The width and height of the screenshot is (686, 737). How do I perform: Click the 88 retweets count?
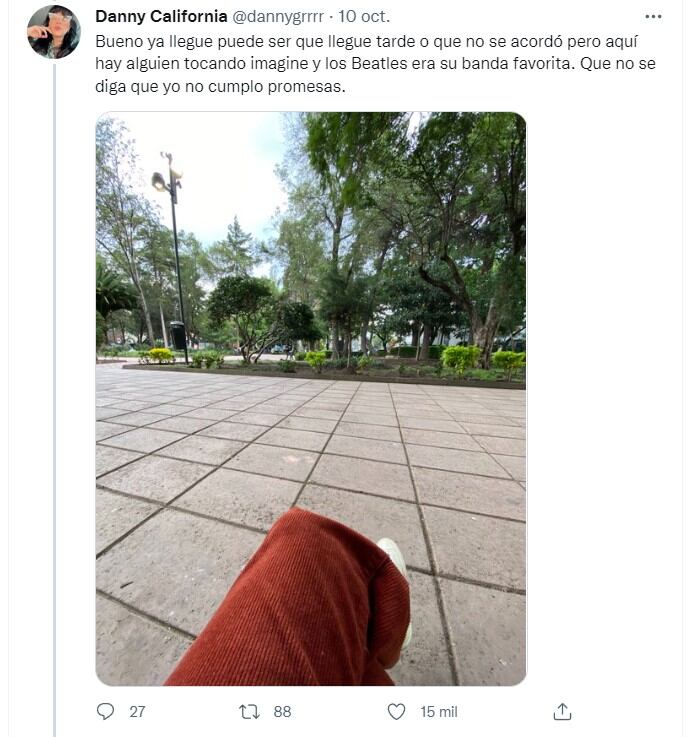(x=282, y=712)
